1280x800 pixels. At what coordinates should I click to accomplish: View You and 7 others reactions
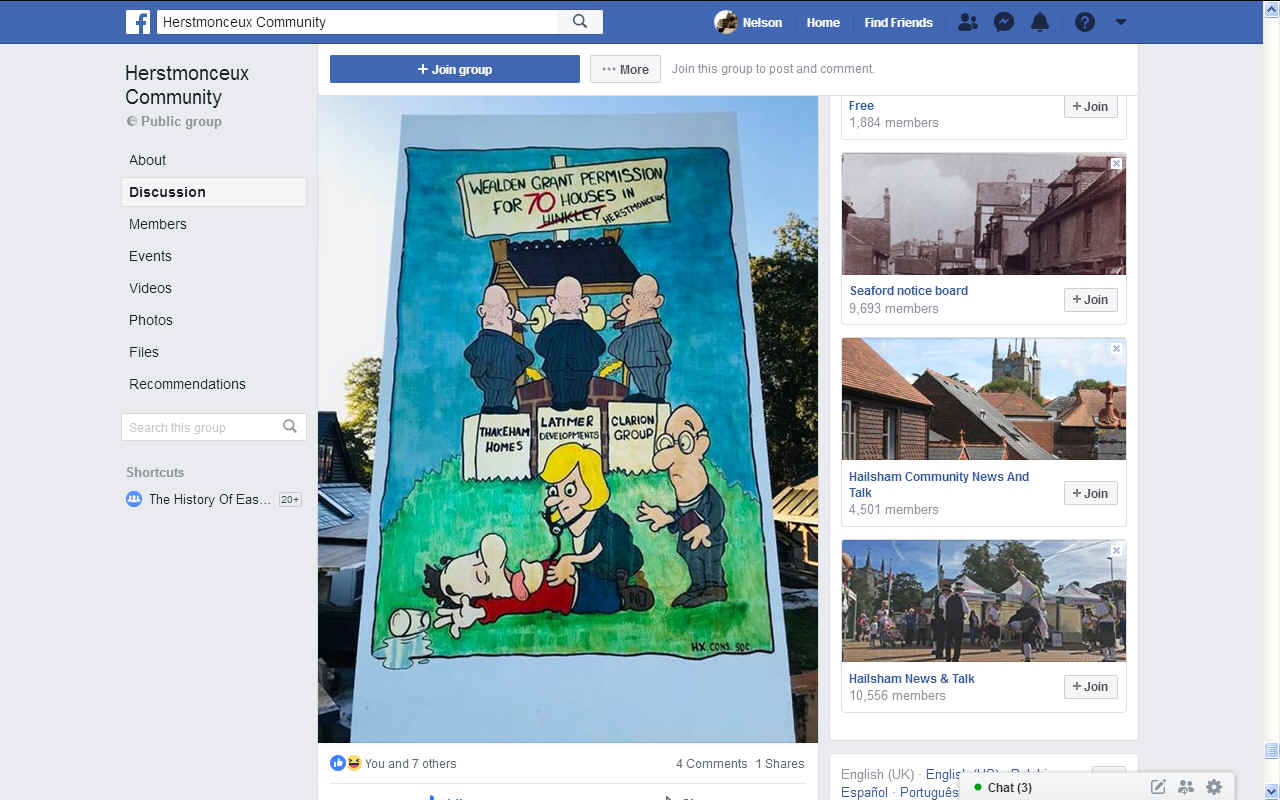point(410,763)
